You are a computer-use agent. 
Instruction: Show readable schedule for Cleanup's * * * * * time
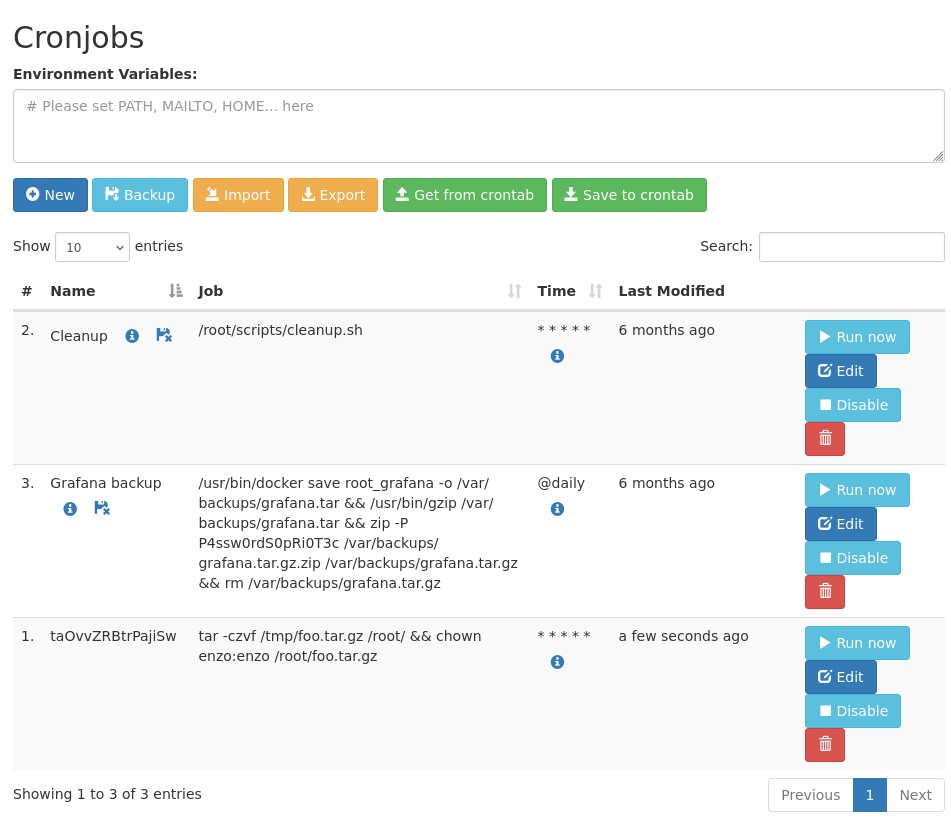pyautogui.click(x=557, y=355)
